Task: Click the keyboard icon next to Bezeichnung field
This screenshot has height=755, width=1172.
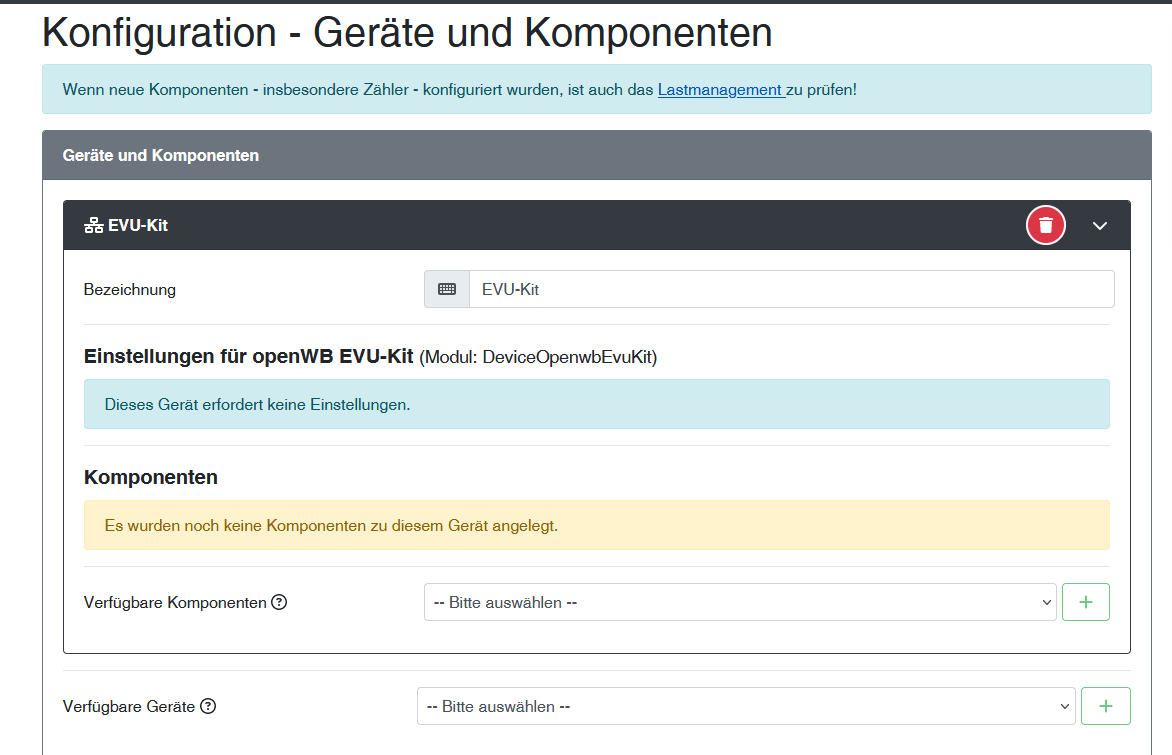Action: (x=447, y=289)
